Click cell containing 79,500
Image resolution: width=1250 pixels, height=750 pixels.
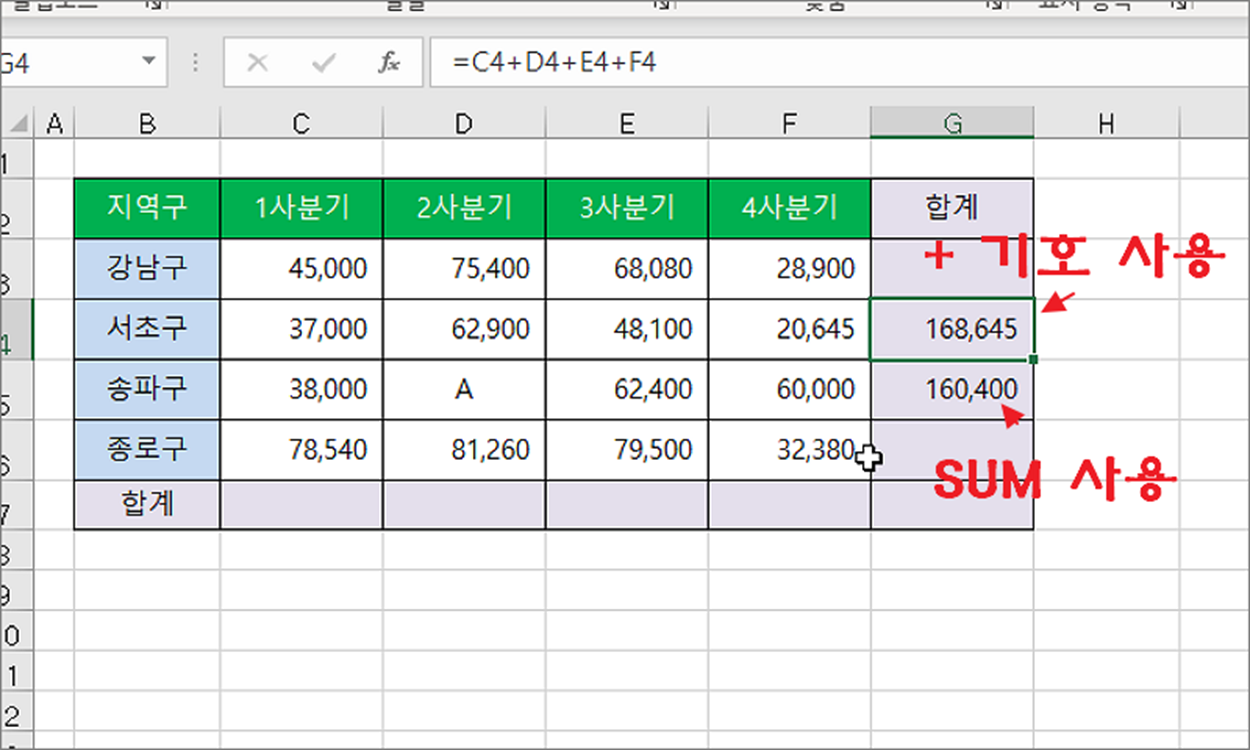coord(627,449)
